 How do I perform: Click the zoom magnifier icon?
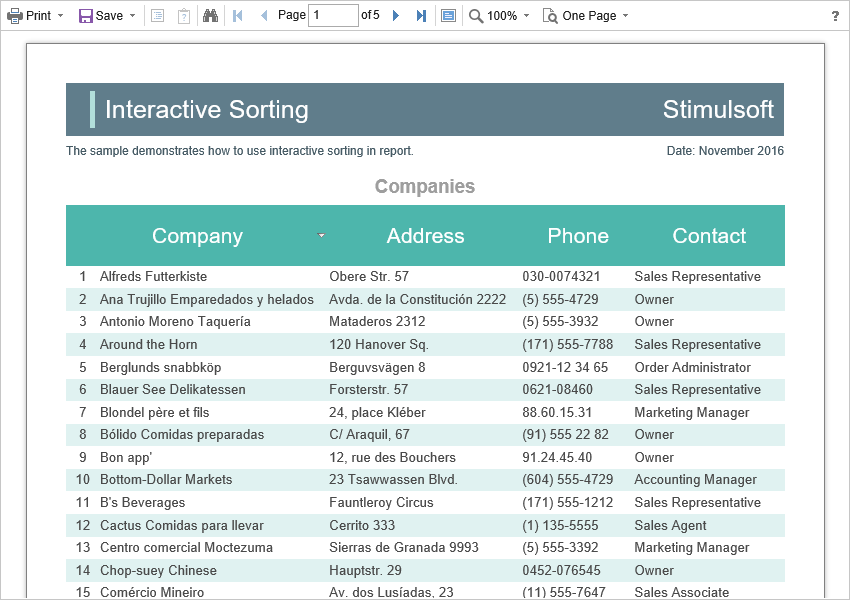click(476, 16)
